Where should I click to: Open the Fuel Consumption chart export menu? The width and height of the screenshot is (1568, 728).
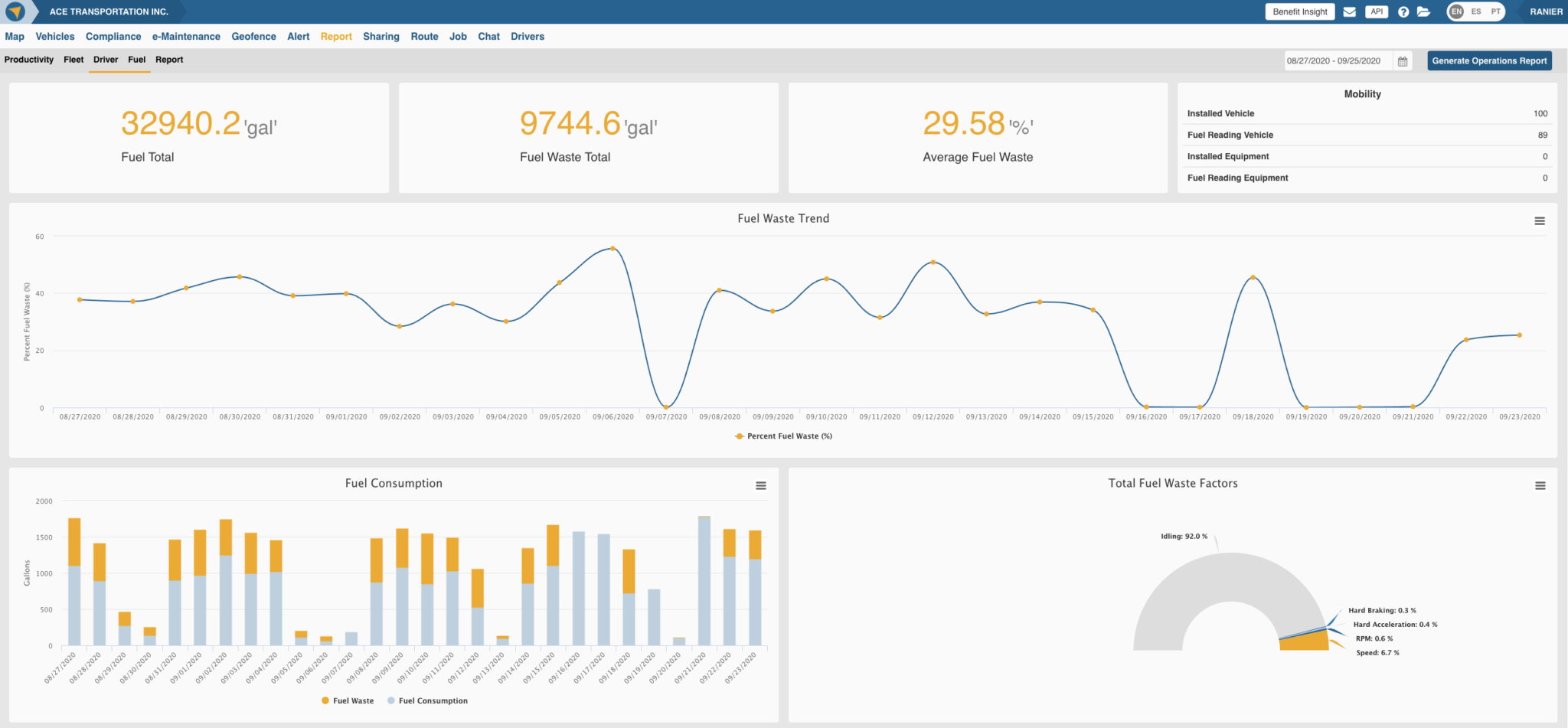click(761, 485)
